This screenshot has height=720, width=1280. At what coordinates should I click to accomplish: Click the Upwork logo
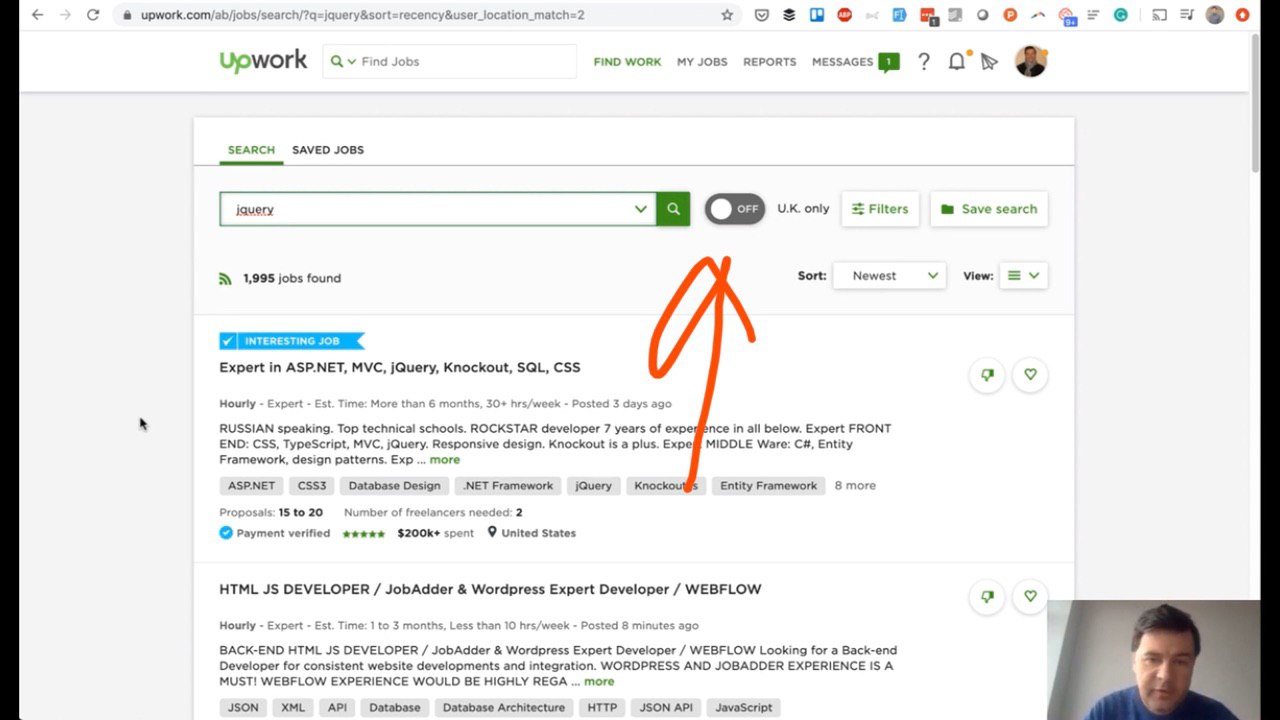(x=263, y=61)
